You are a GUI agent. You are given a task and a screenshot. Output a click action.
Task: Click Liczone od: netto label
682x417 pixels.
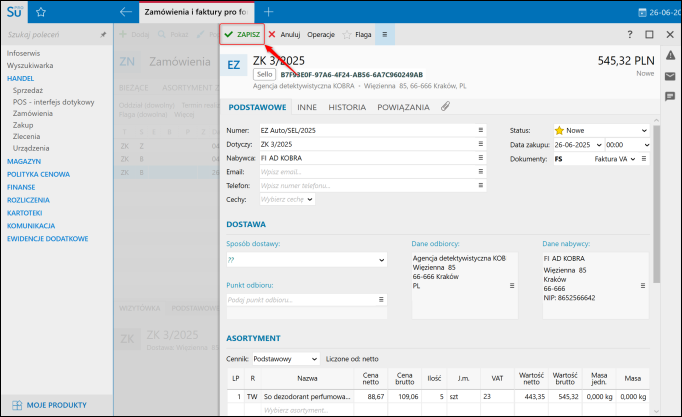(352, 359)
